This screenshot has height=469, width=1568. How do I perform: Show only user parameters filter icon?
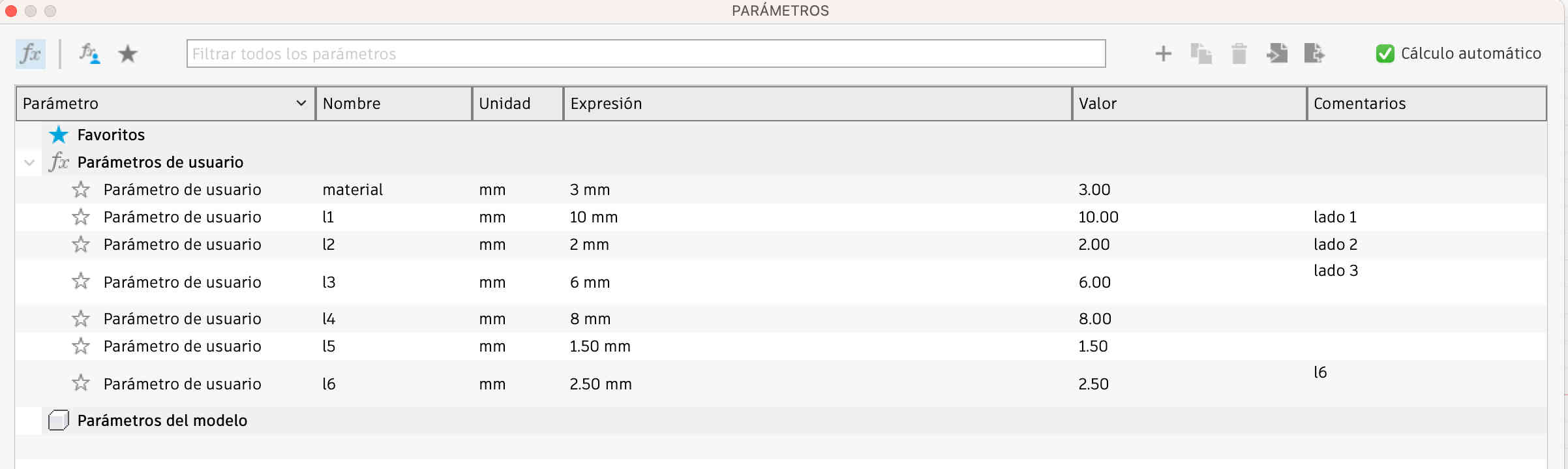89,53
